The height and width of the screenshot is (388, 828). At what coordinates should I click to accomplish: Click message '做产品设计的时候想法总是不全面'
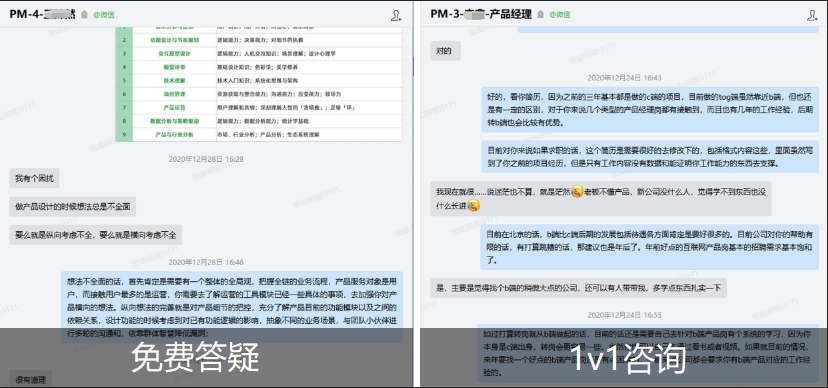pyautogui.click(x=72, y=206)
